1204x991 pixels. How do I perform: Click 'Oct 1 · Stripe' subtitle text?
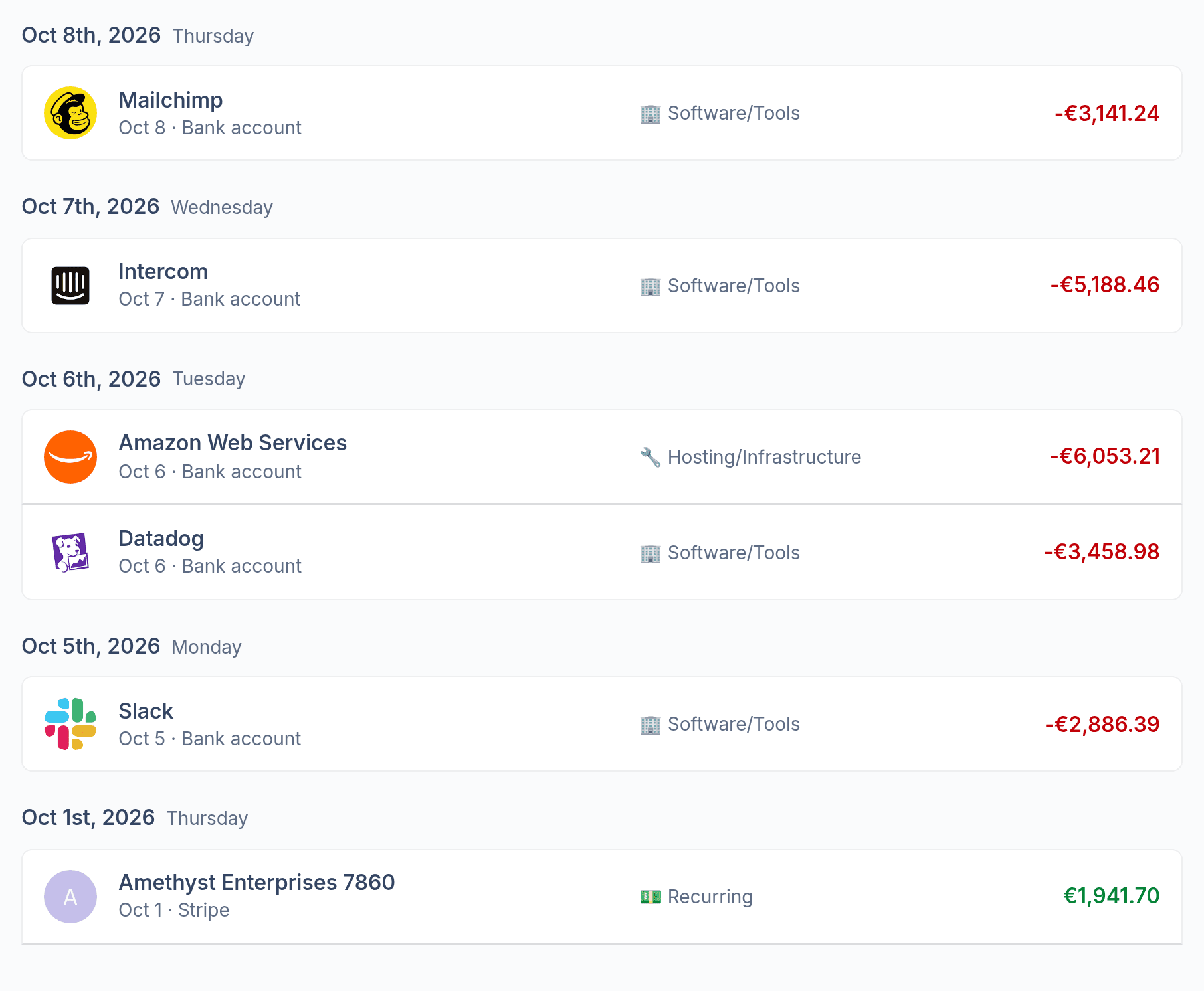coord(174,910)
